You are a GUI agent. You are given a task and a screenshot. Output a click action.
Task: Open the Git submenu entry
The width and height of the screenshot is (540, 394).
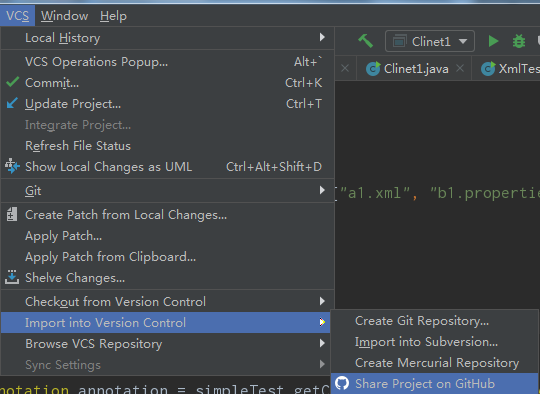(x=167, y=190)
